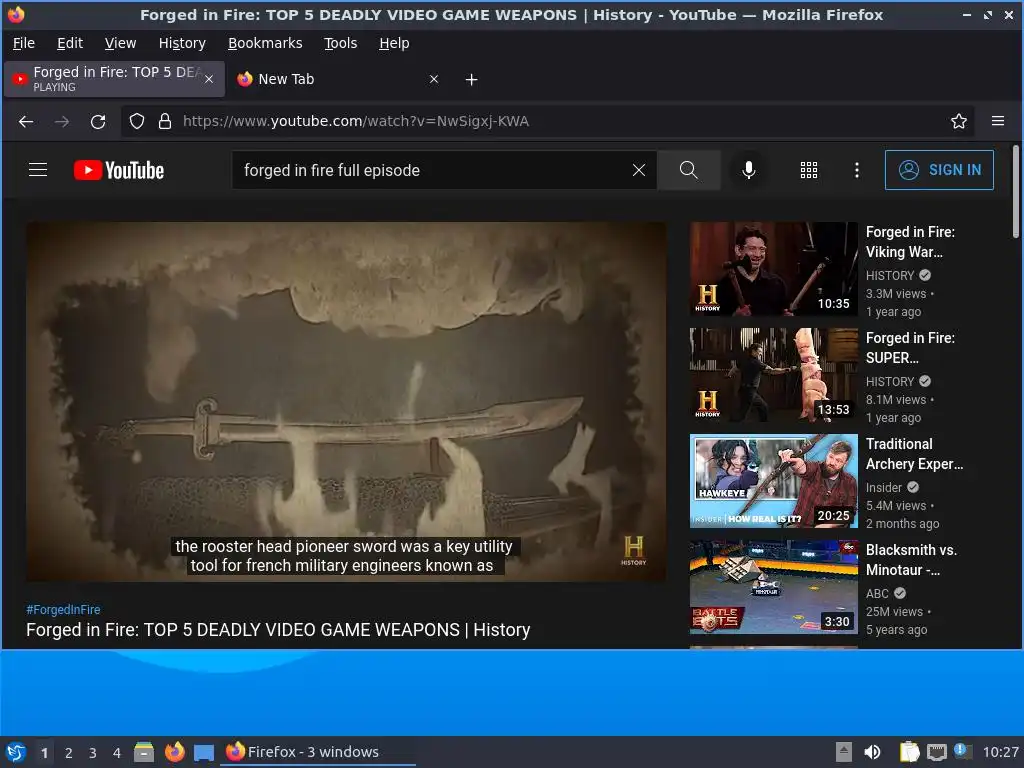Clear the YouTube search box text
Viewport: 1024px width, 768px height.
pyautogui.click(x=639, y=170)
